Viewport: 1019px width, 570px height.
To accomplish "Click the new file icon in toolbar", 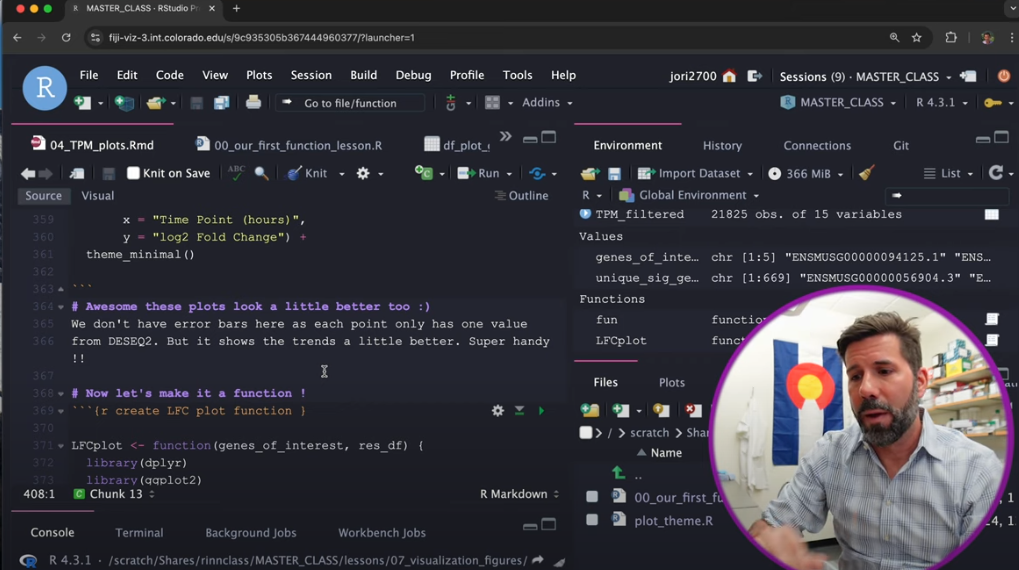I will click(x=83, y=103).
